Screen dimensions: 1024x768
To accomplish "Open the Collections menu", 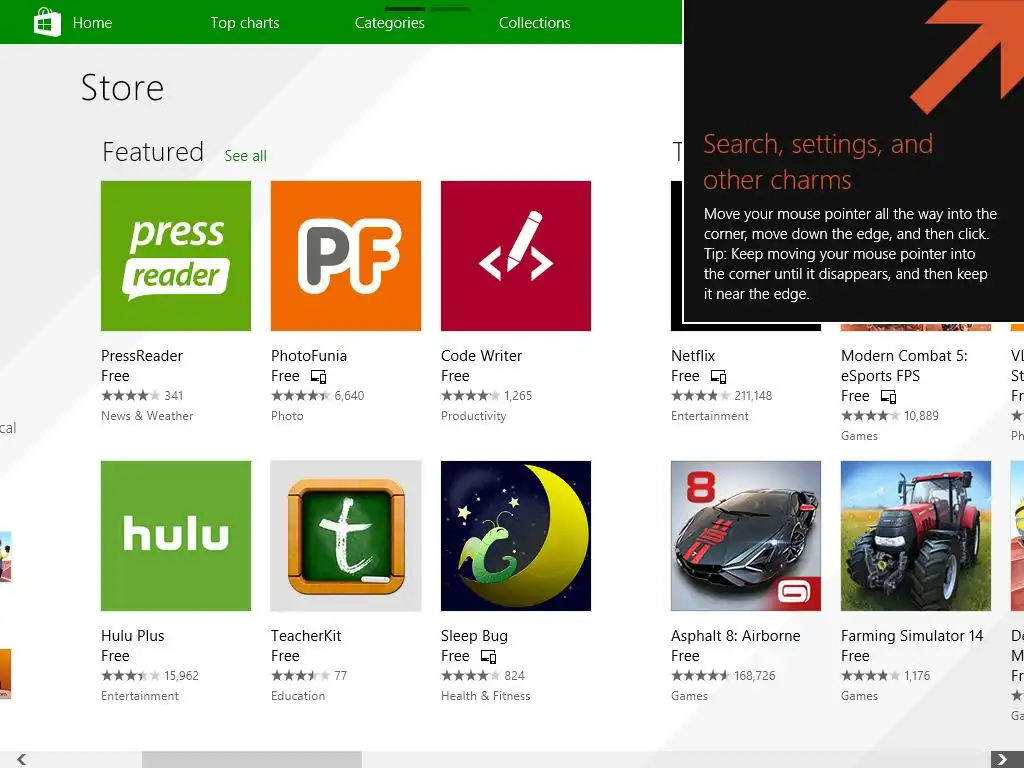I will tap(535, 23).
